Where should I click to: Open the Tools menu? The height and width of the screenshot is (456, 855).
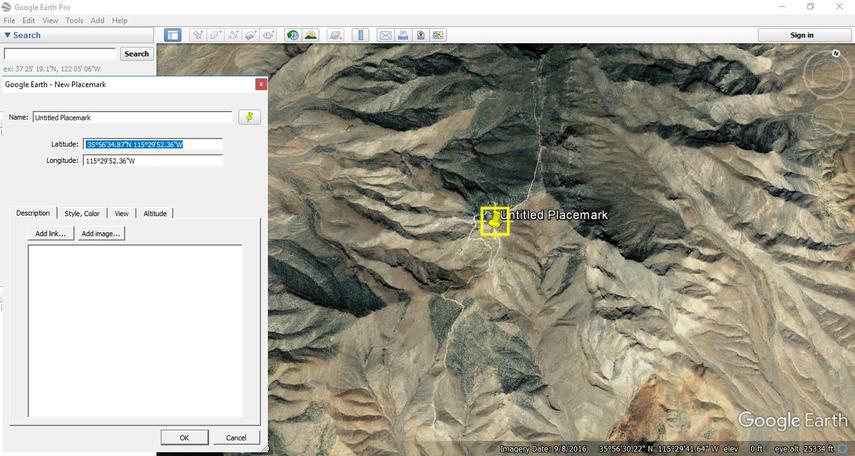(74, 20)
